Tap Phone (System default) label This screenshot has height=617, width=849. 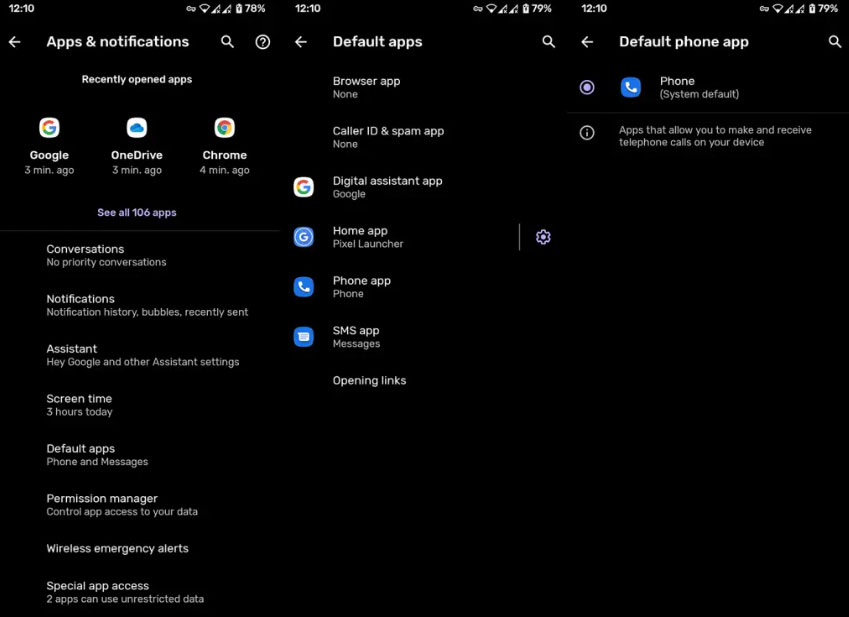(699, 87)
